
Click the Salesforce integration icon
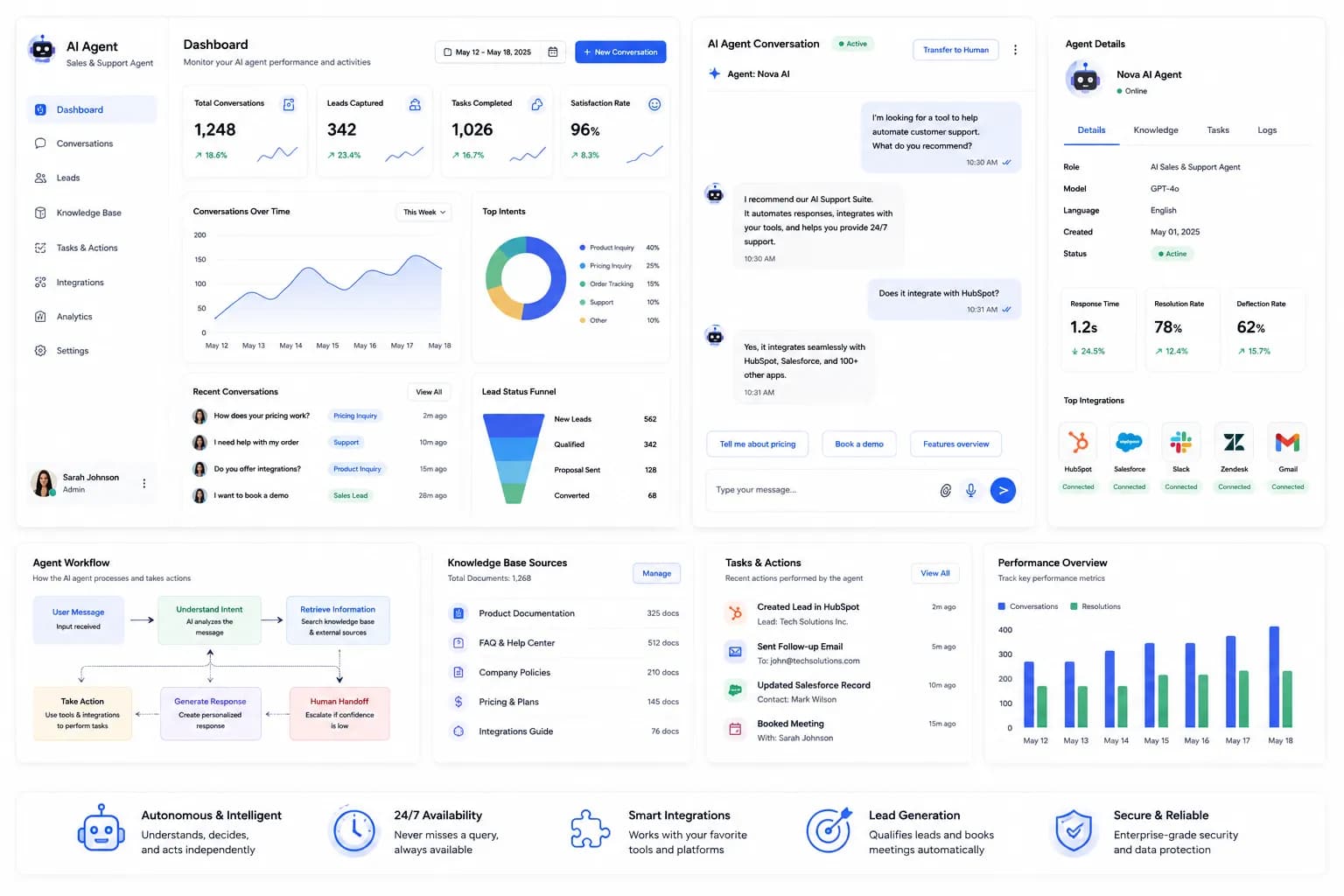(1130, 443)
